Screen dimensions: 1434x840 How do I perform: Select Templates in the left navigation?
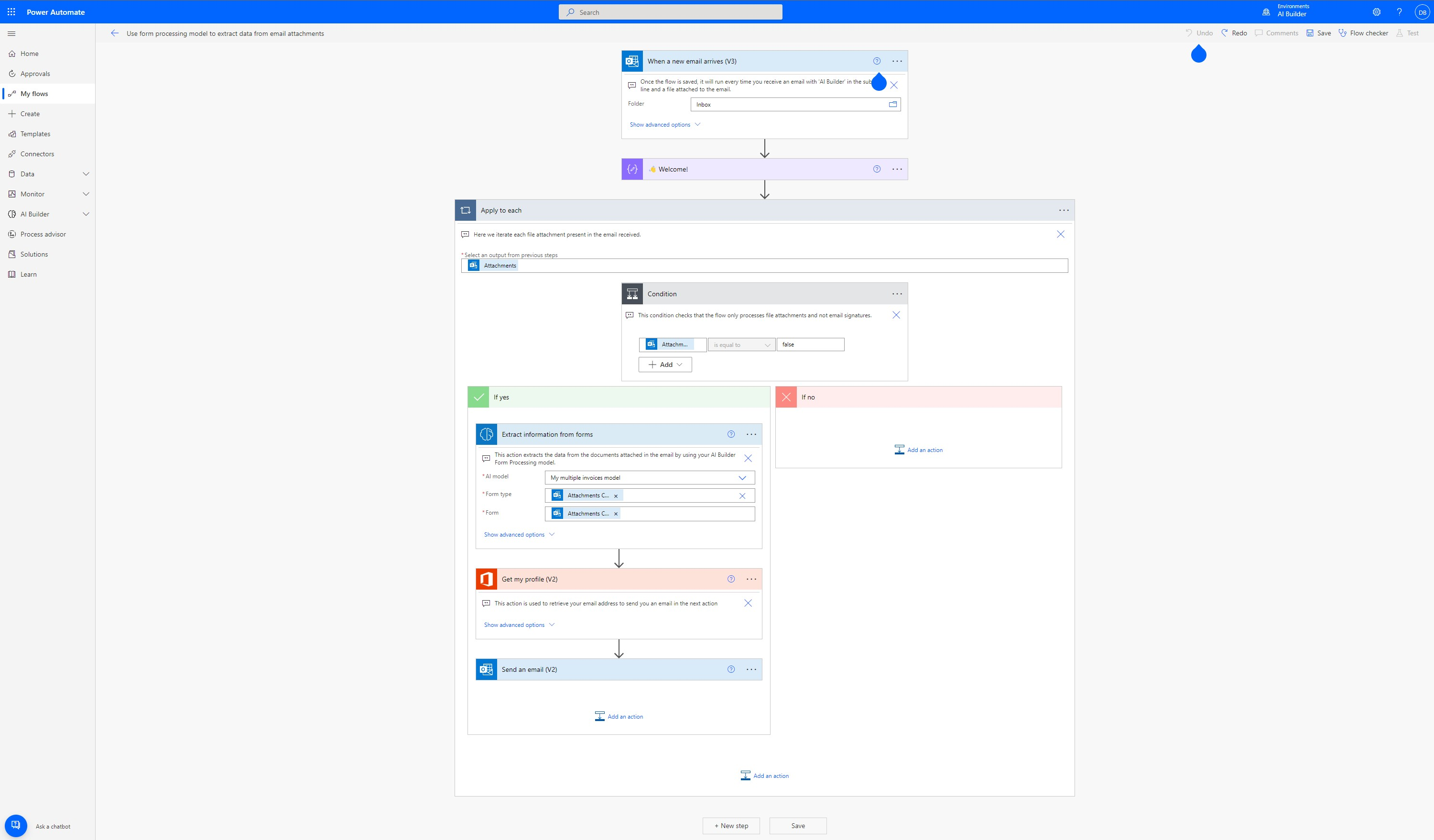click(36, 134)
